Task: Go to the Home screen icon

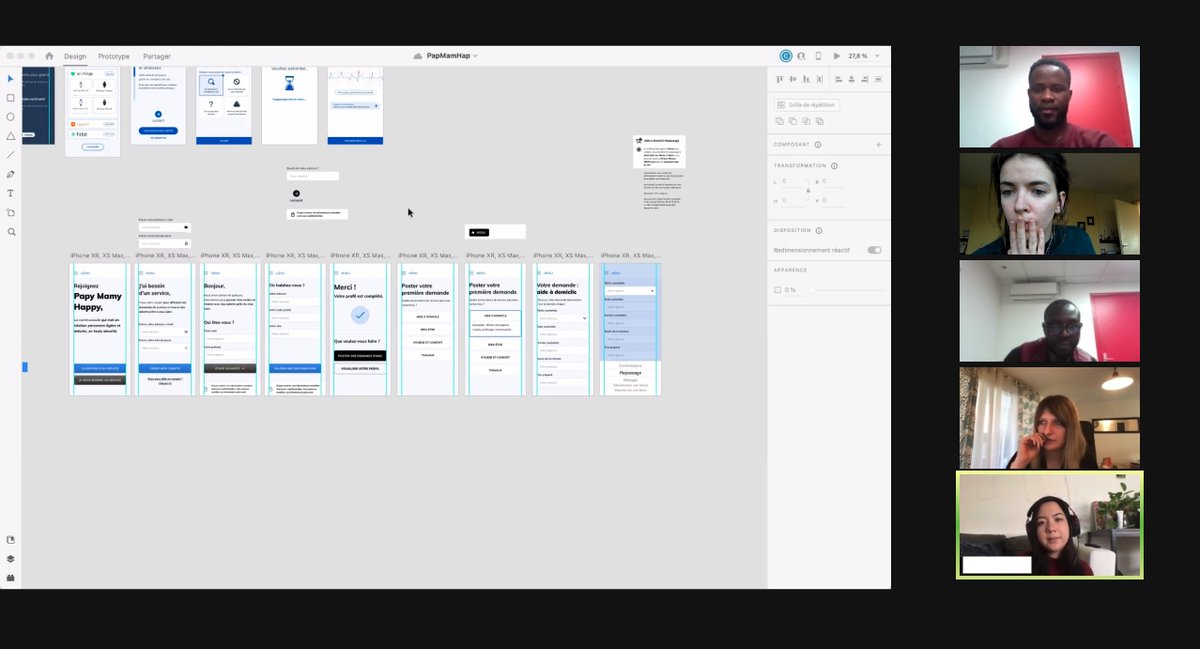Action: coord(49,56)
